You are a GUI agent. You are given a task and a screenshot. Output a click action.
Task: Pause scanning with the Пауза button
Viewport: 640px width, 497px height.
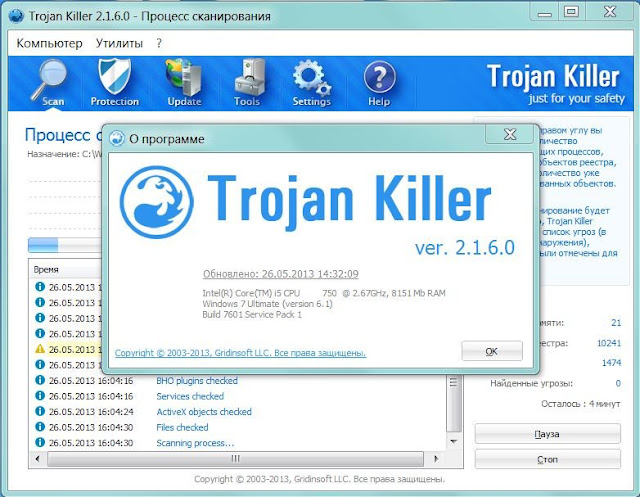coord(547,434)
